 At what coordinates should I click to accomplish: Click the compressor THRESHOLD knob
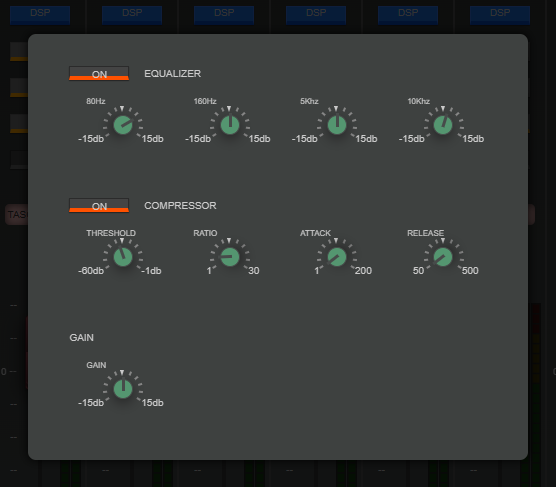(x=123, y=257)
